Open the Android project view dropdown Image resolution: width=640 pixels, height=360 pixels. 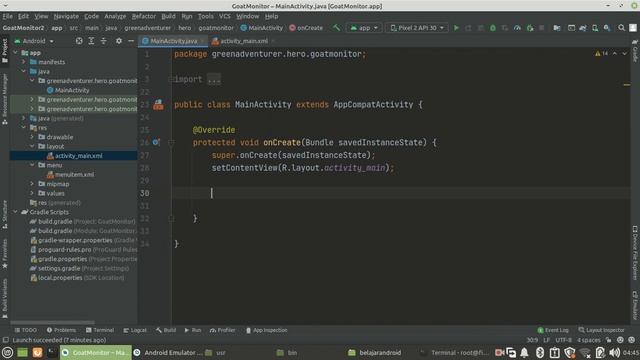(34, 41)
